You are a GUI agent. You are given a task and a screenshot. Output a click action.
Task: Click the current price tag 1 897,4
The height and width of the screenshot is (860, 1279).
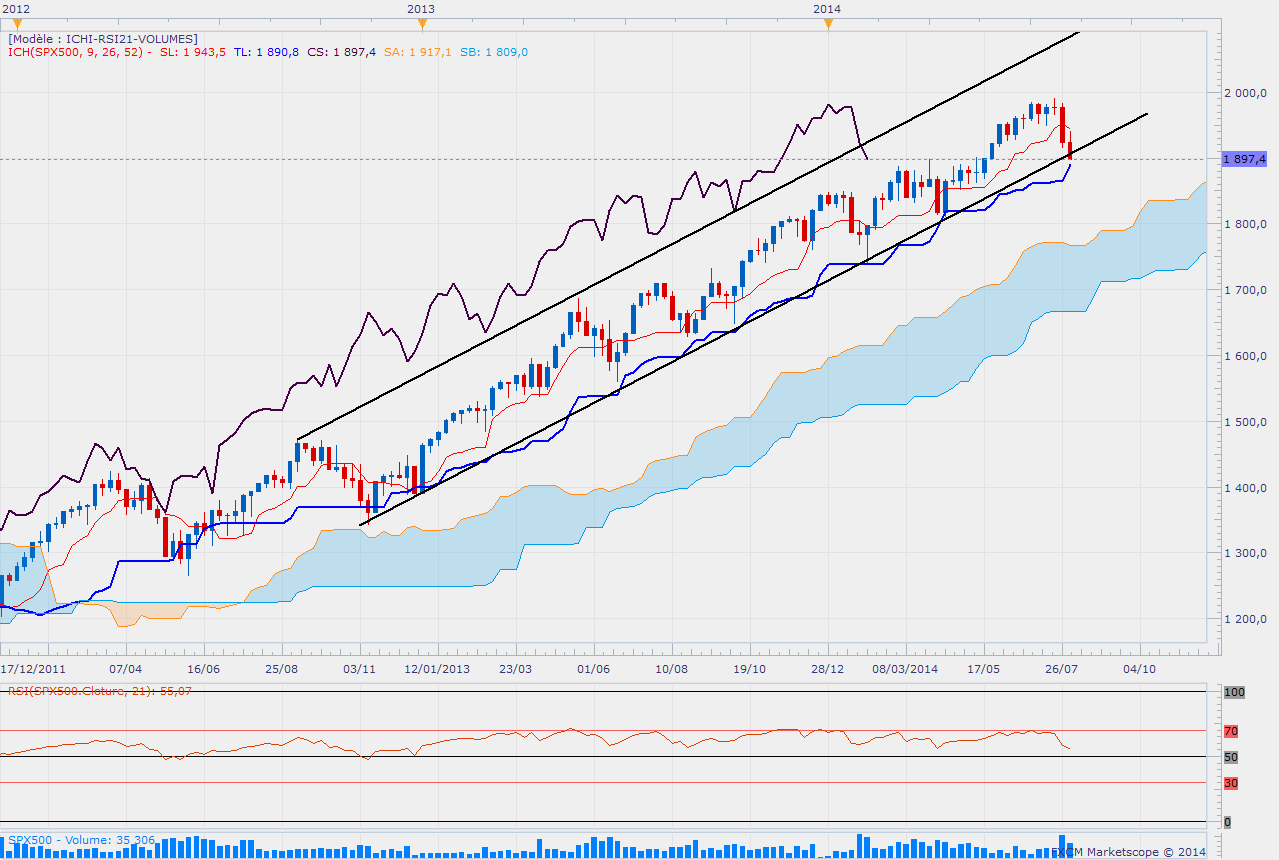click(x=1244, y=159)
